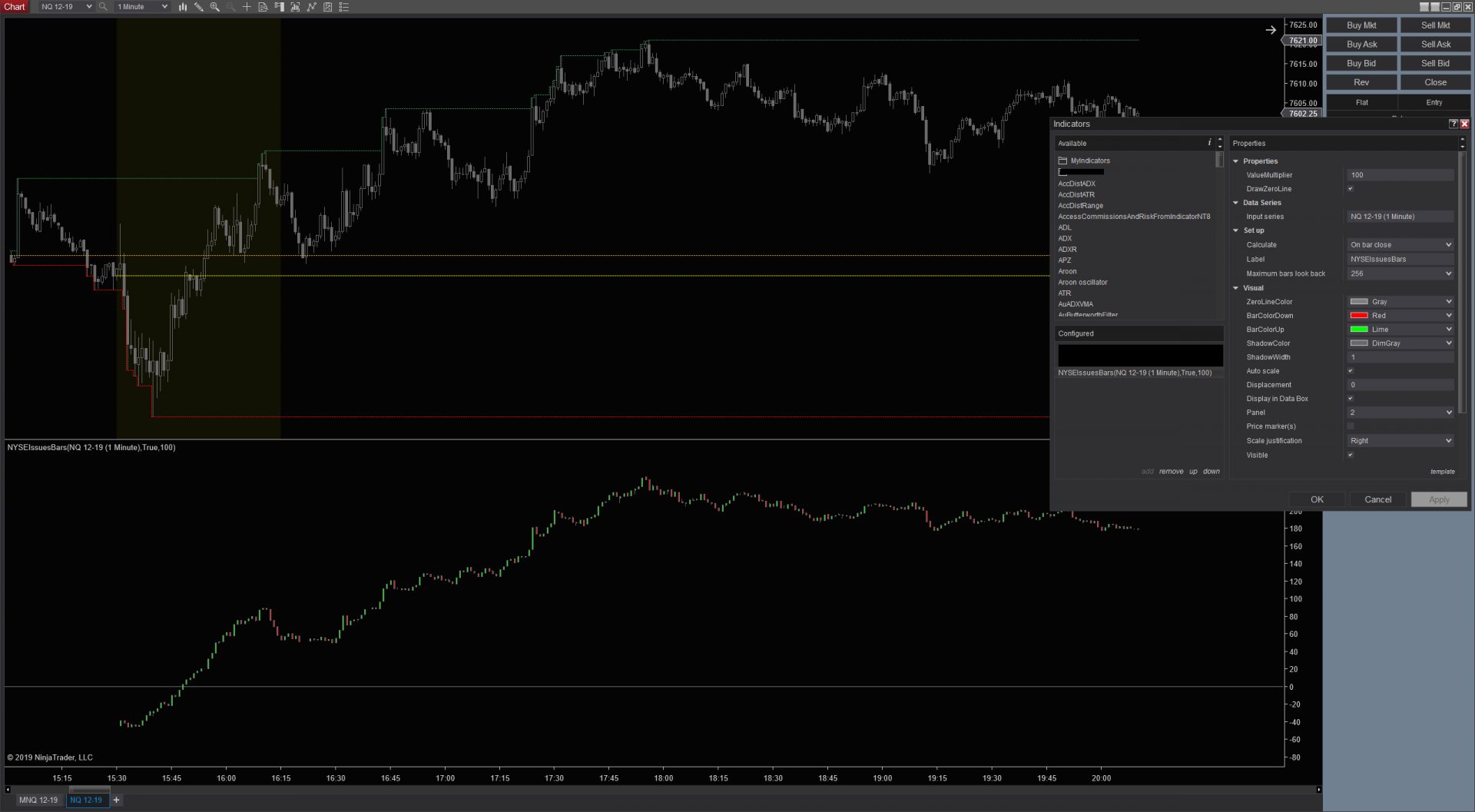Select the drawing tools pencil icon

pos(198,7)
